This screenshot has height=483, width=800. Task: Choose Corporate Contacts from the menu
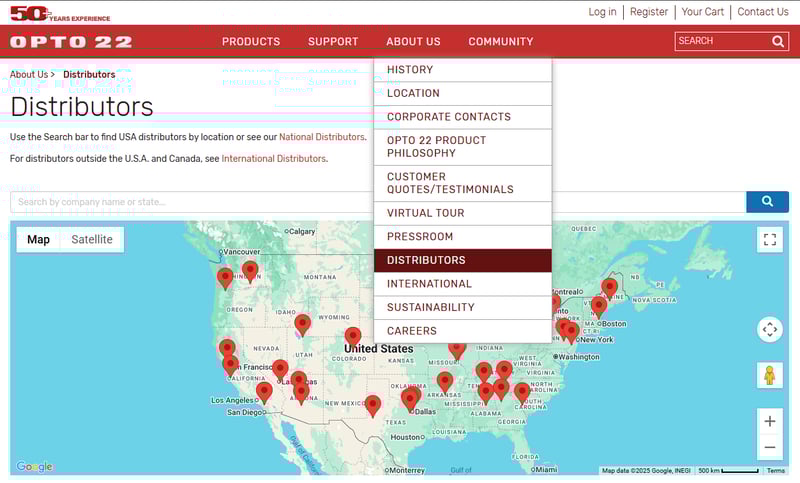[463, 117]
